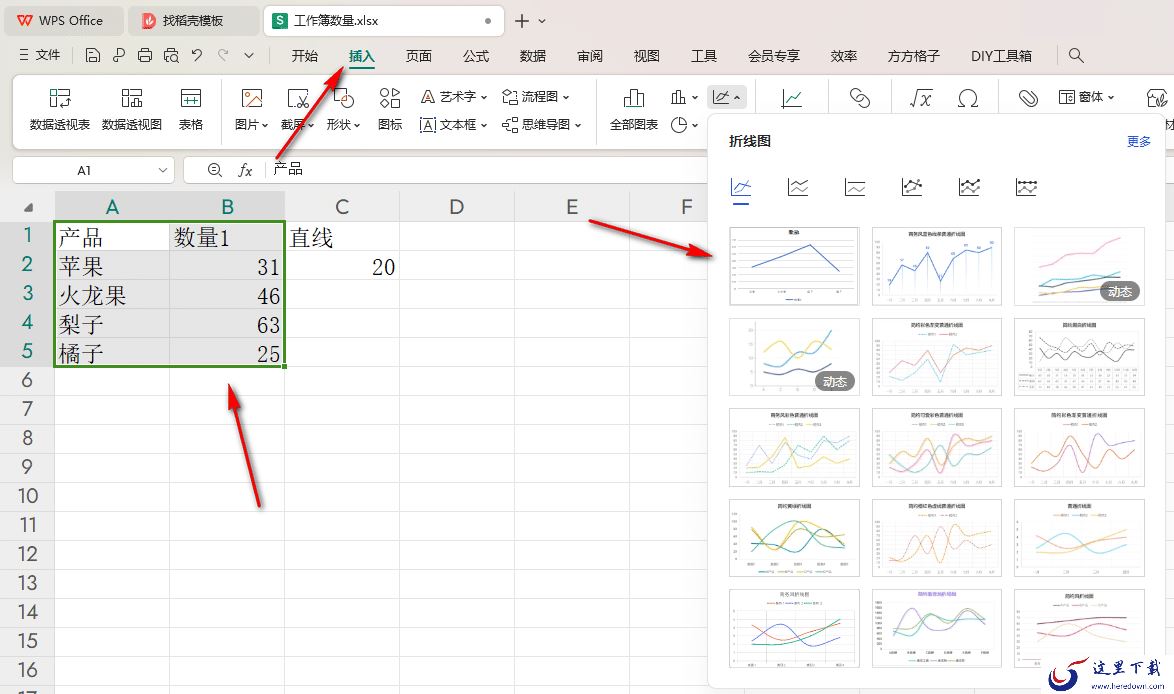Click the 图标 icon library button
1174x694 pixels.
click(x=390, y=109)
